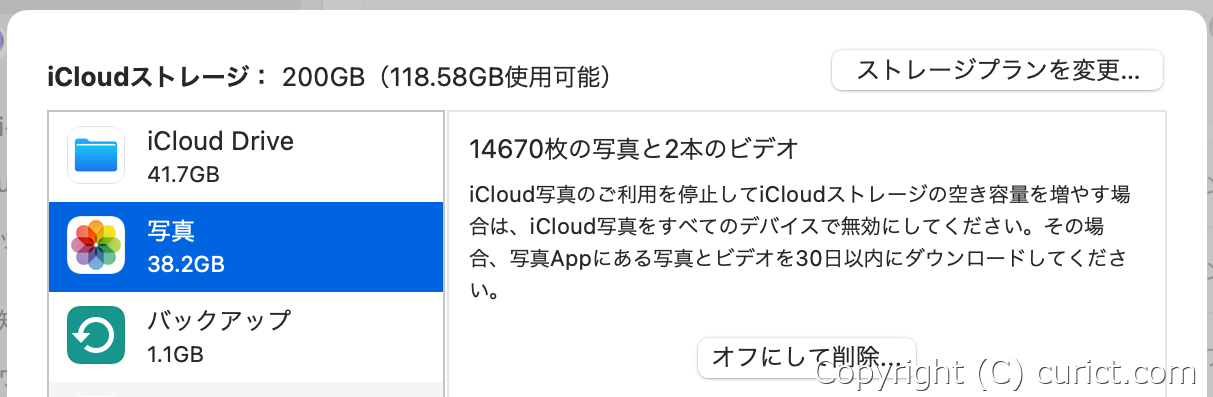Select the 写真 entry label

pos(171,231)
